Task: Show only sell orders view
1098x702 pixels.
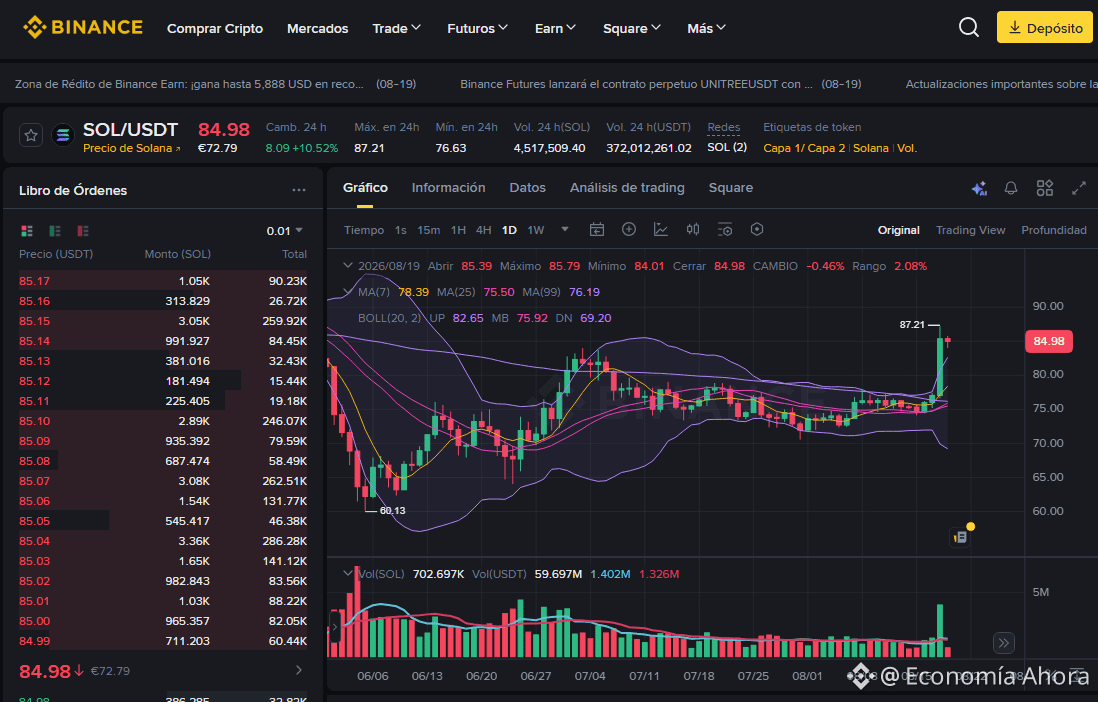Action: [83, 230]
